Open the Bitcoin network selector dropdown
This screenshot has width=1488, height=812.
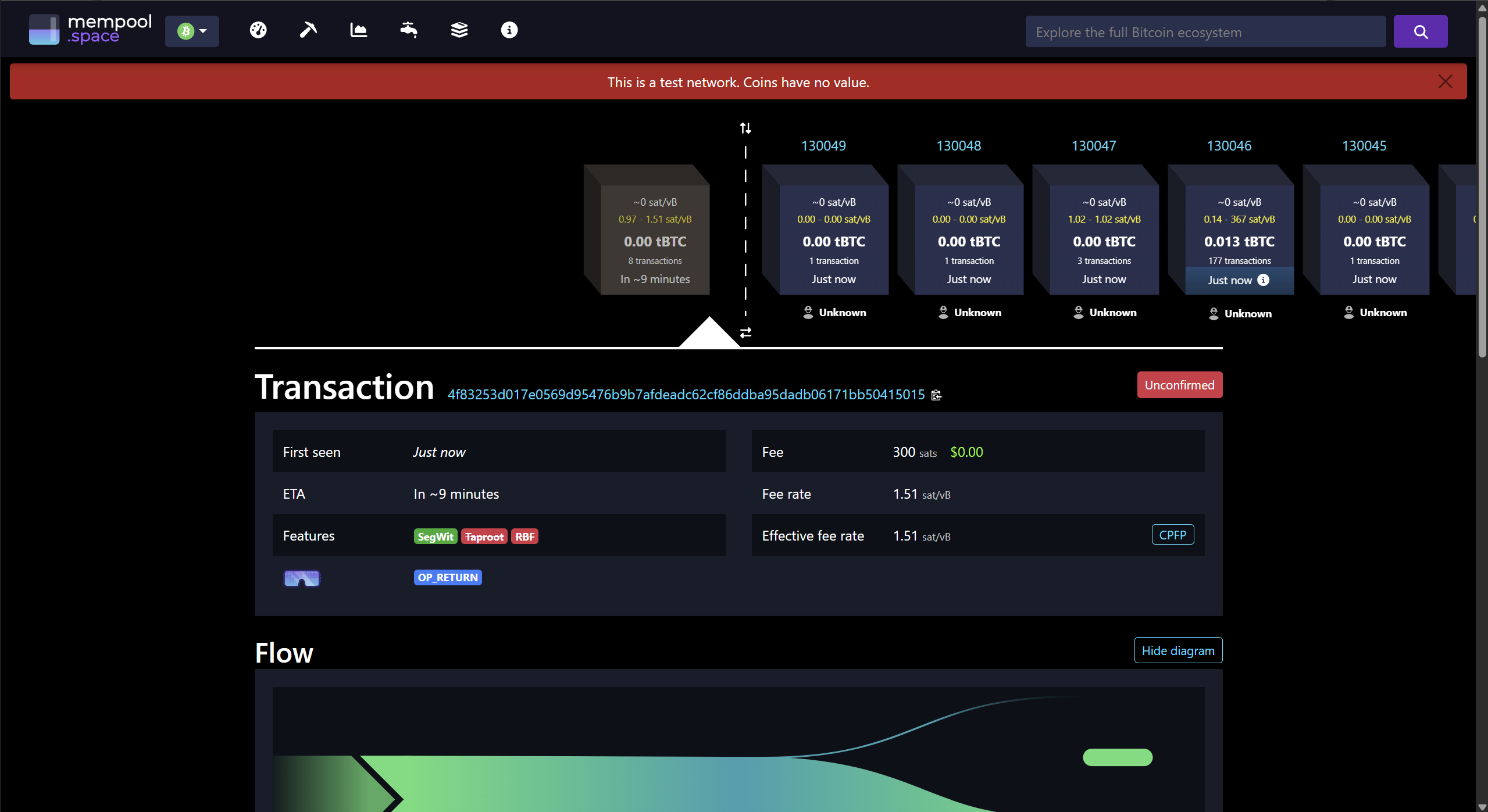coord(192,31)
